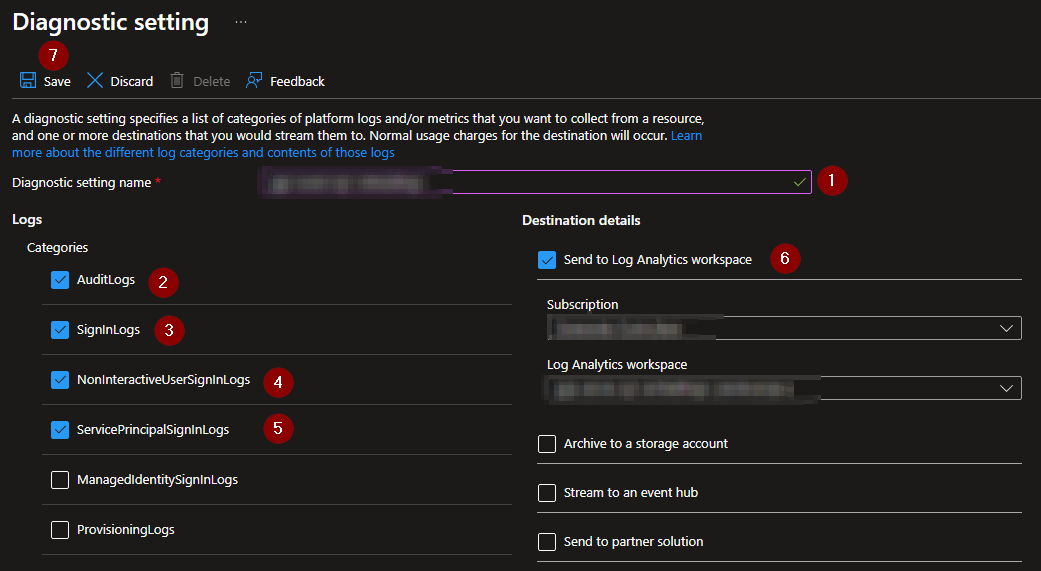Uncheck the AuditLogs category checkbox
Screen dimensions: 1041x571
[x=60, y=280]
